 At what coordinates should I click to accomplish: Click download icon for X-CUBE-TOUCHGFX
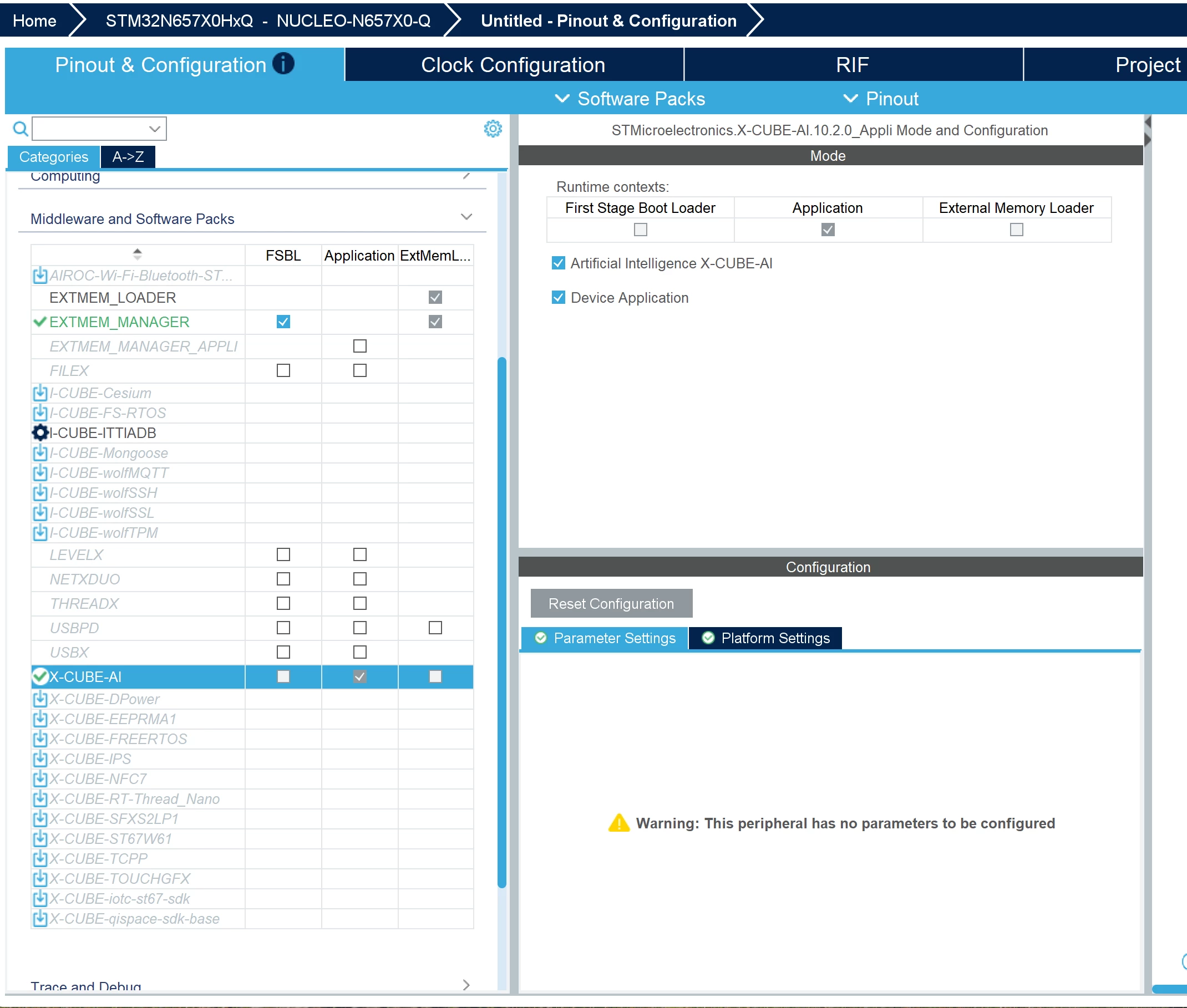pos(40,879)
